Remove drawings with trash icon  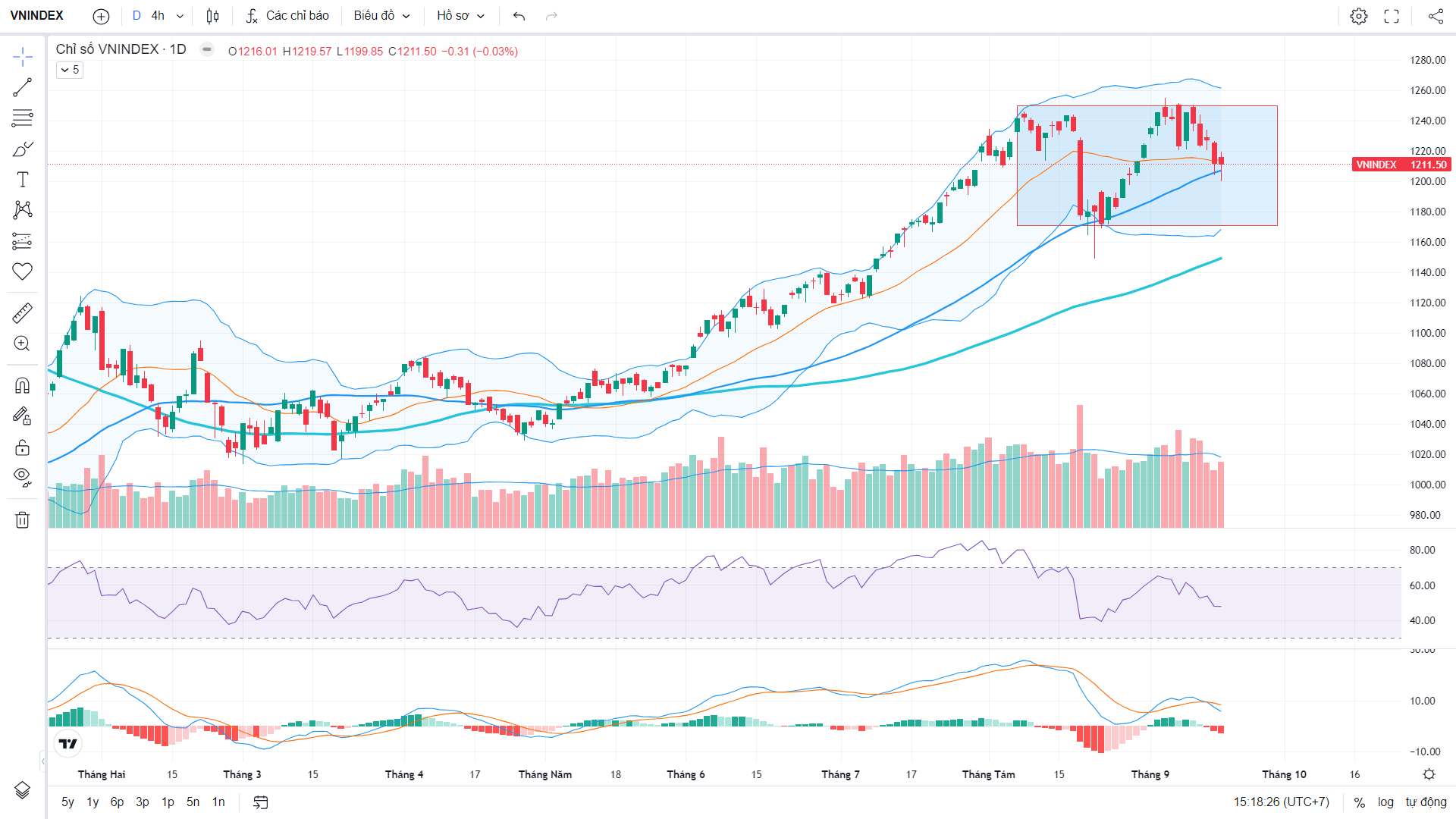23,519
